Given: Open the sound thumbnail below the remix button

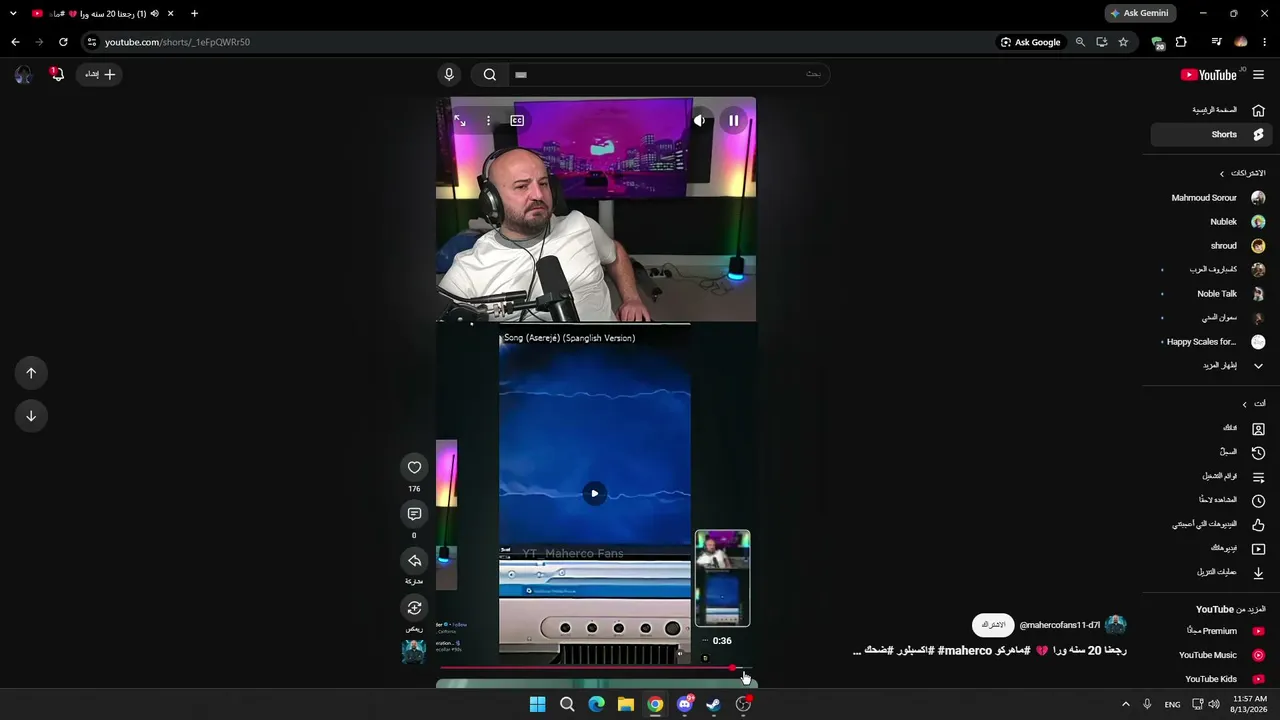Looking at the screenshot, I should (414, 651).
